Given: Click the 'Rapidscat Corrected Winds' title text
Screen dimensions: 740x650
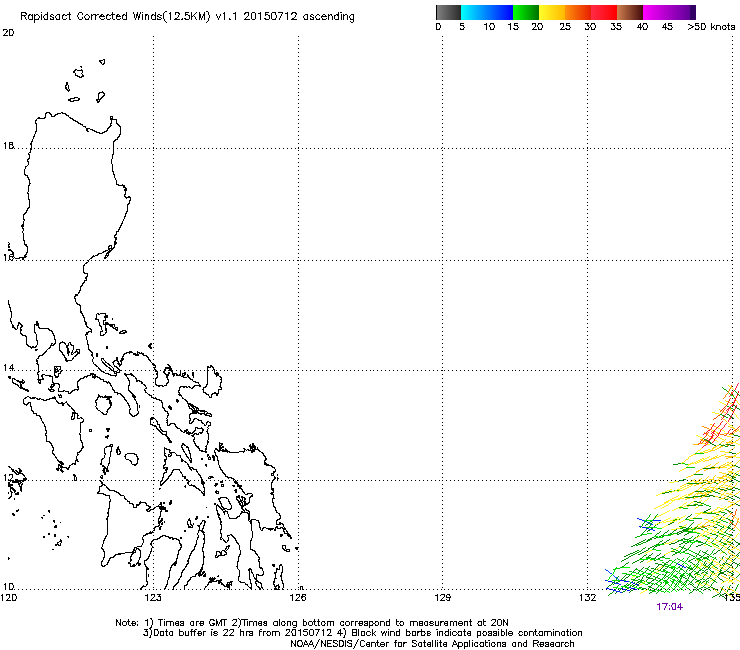Looking at the screenshot, I should coord(115,17).
